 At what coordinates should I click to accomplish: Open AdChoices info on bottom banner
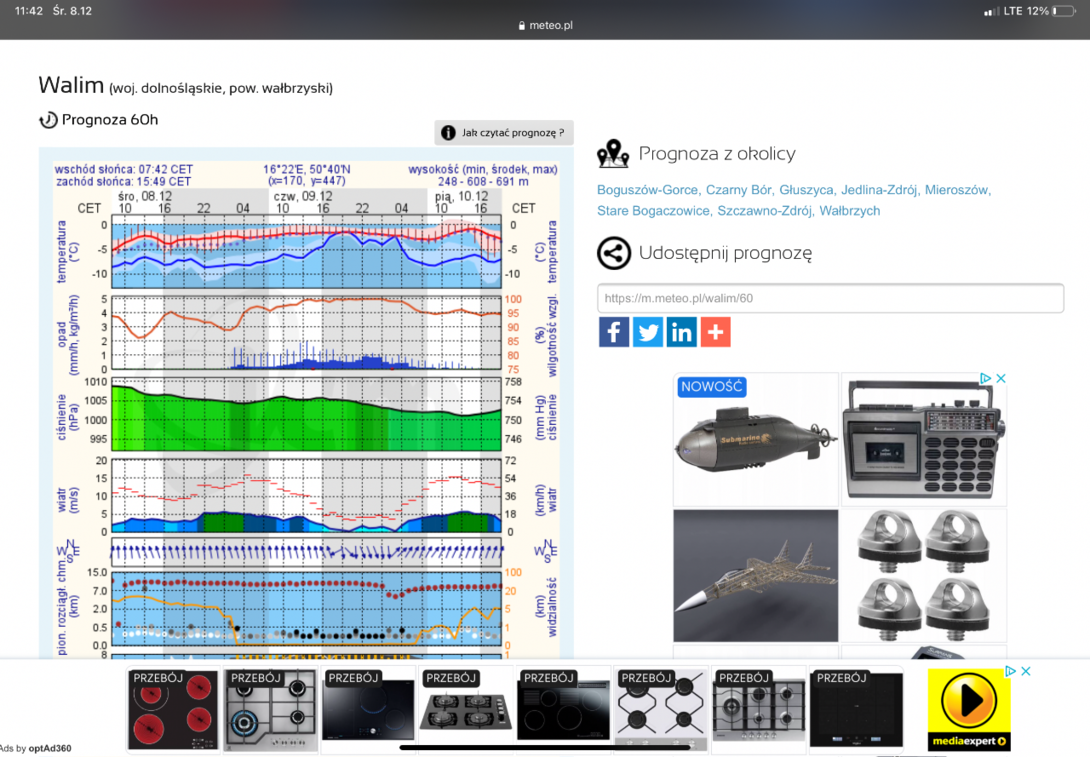[1011, 671]
